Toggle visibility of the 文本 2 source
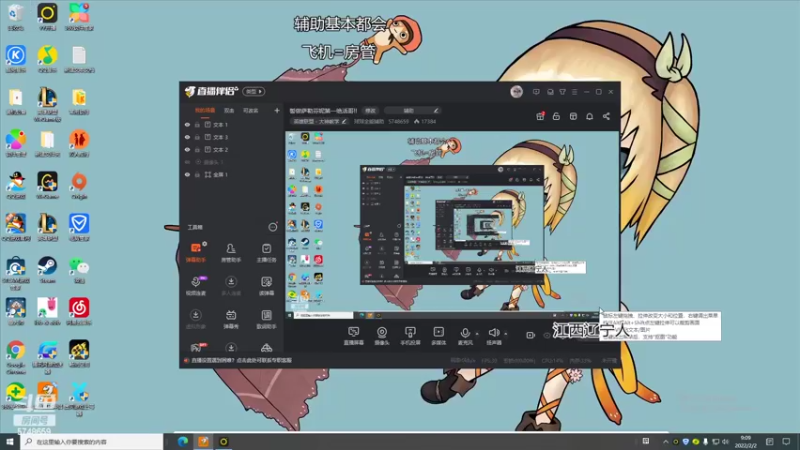 point(187,149)
